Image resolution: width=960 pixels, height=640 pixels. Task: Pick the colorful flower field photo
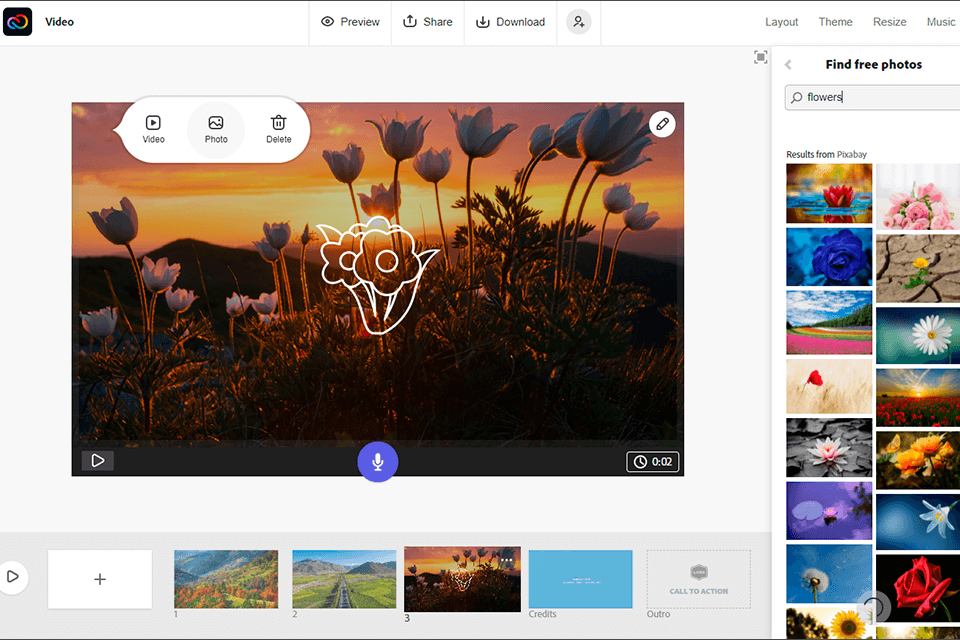829,323
